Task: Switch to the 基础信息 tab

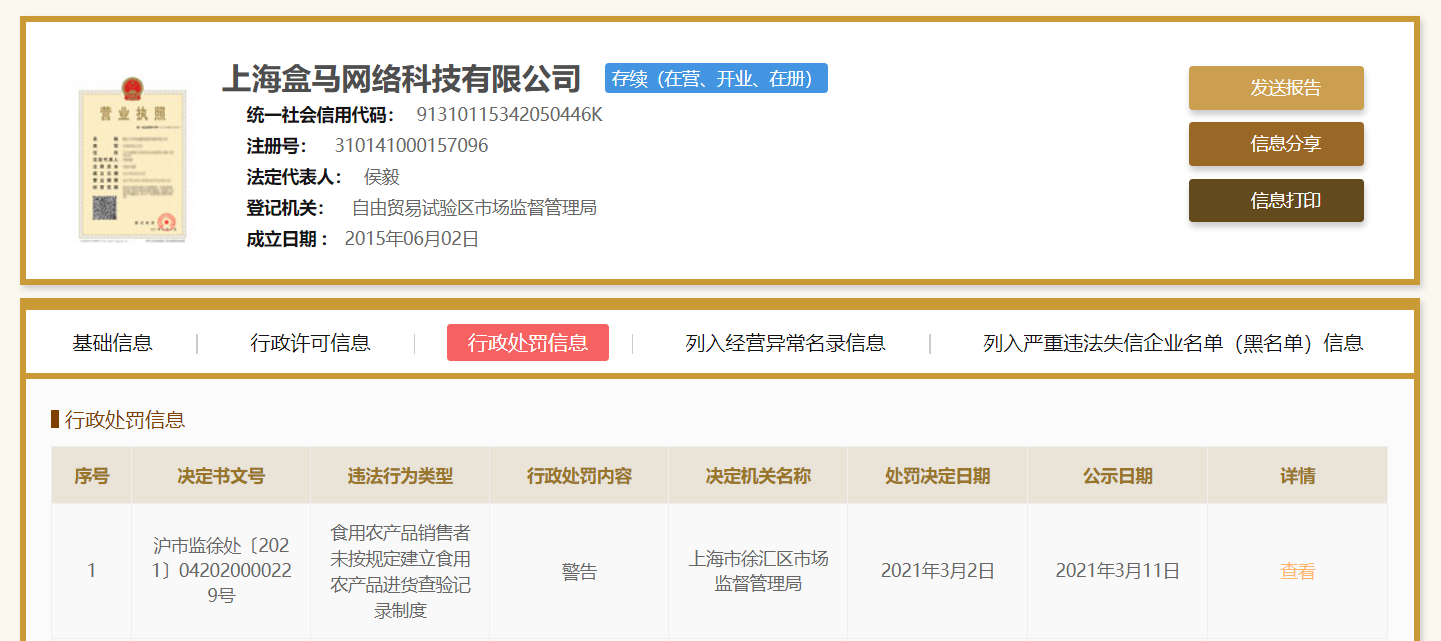Action: point(112,343)
